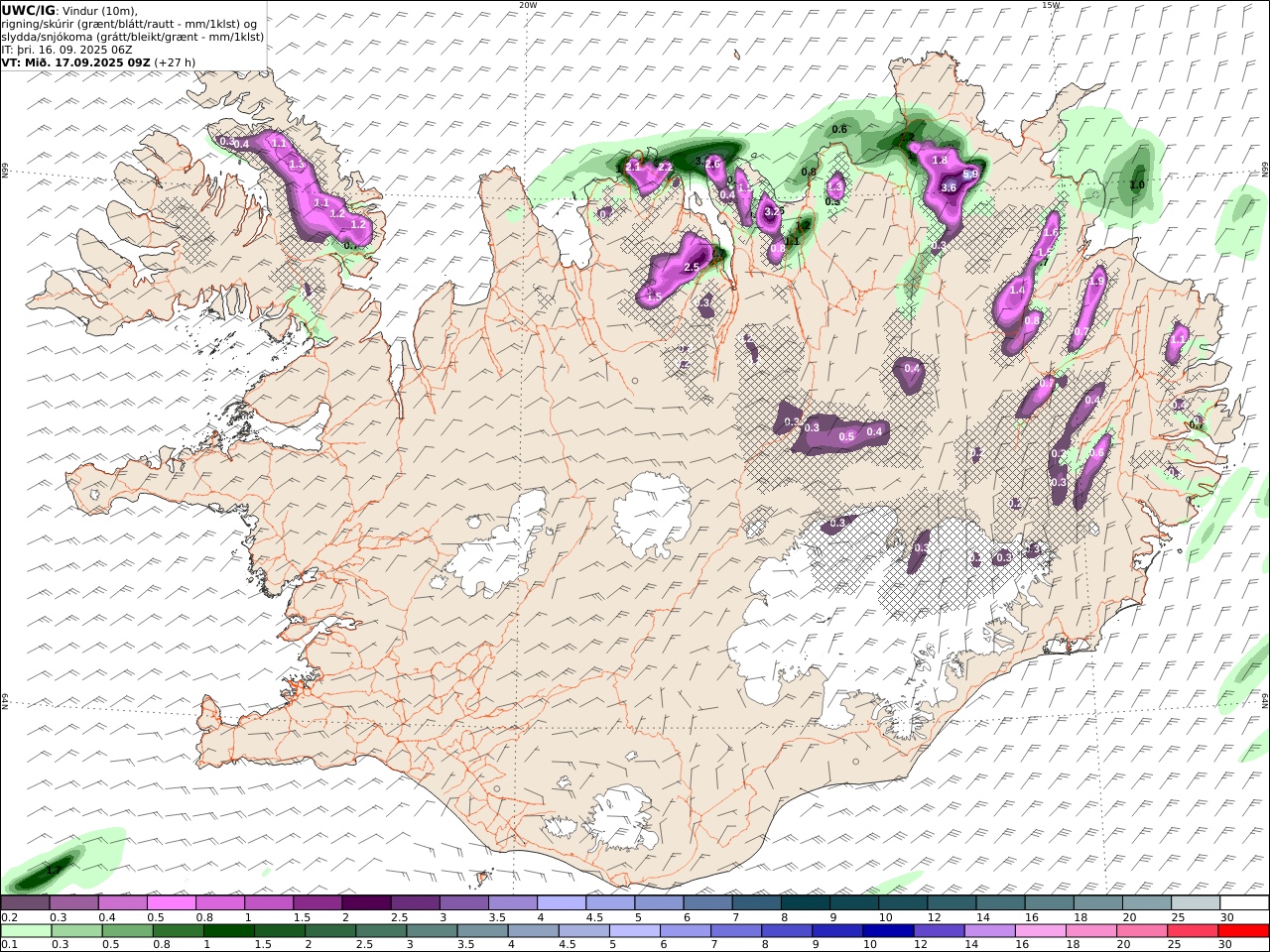Click the navy blue swatch between 10 and 12
1270x952 pixels.
pyautogui.click(x=887, y=931)
